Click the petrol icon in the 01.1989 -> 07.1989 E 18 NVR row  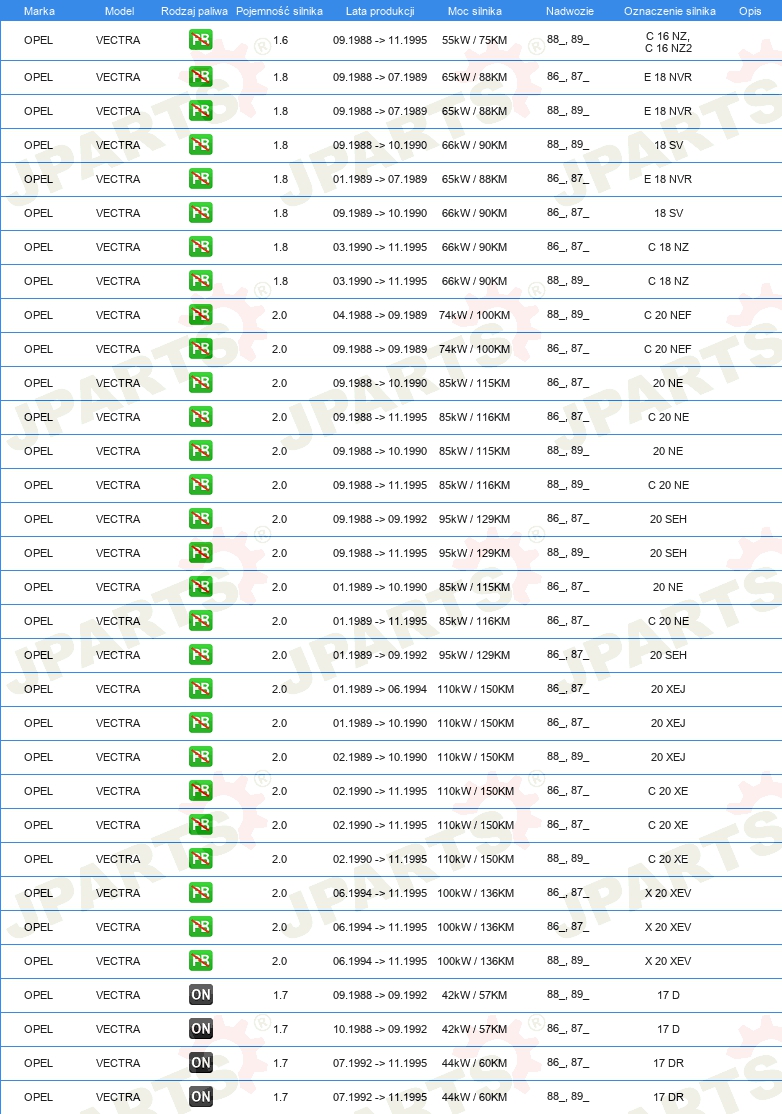(201, 178)
